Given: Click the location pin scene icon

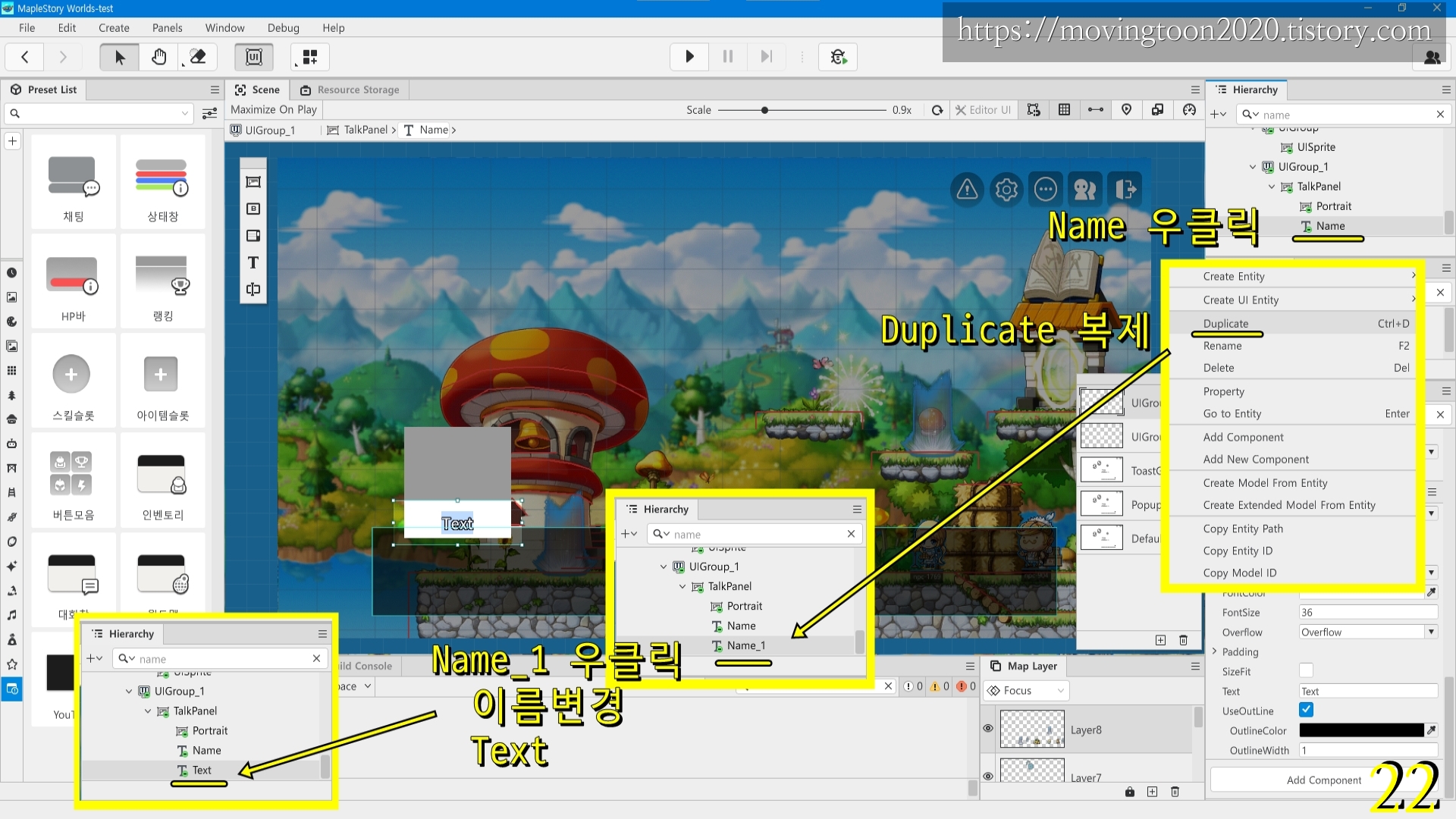Looking at the screenshot, I should click(1126, 110).
